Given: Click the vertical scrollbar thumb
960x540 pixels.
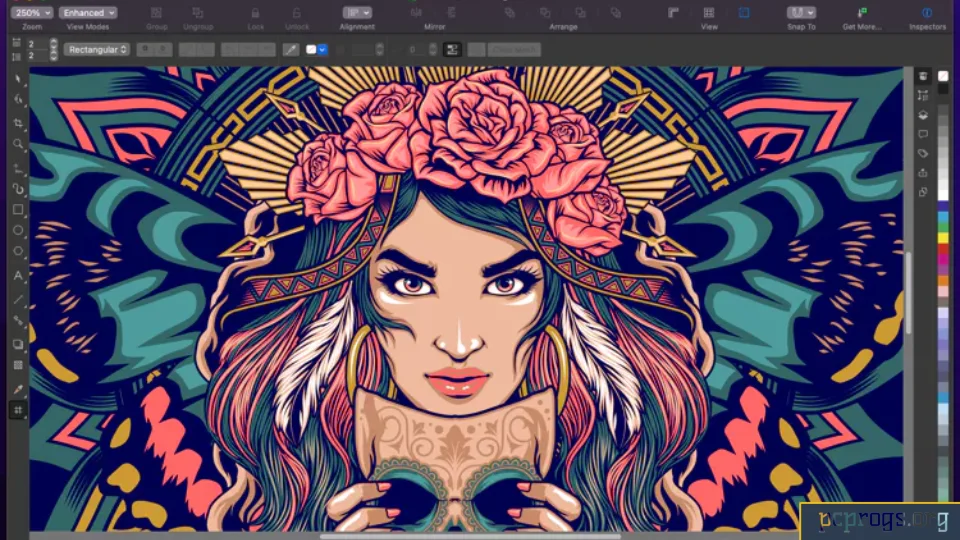Looking at the screenshot, I should coord(909,293).
